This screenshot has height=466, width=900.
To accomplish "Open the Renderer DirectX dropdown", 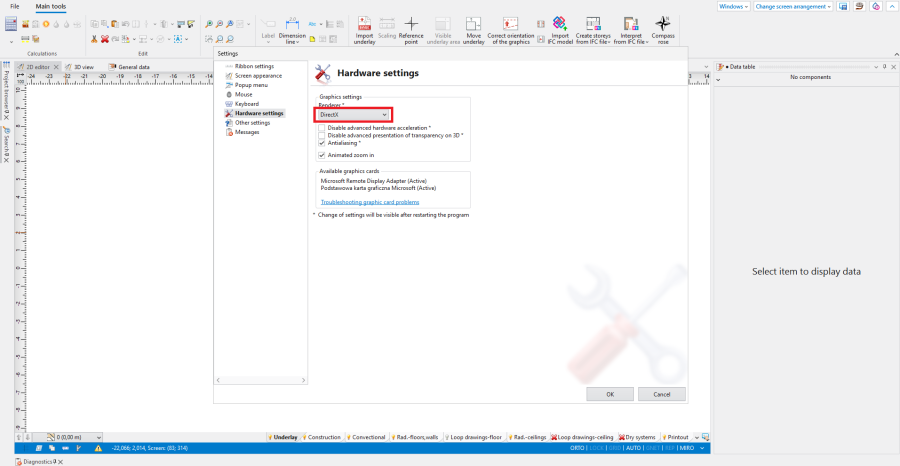I will tap(352, 115).
